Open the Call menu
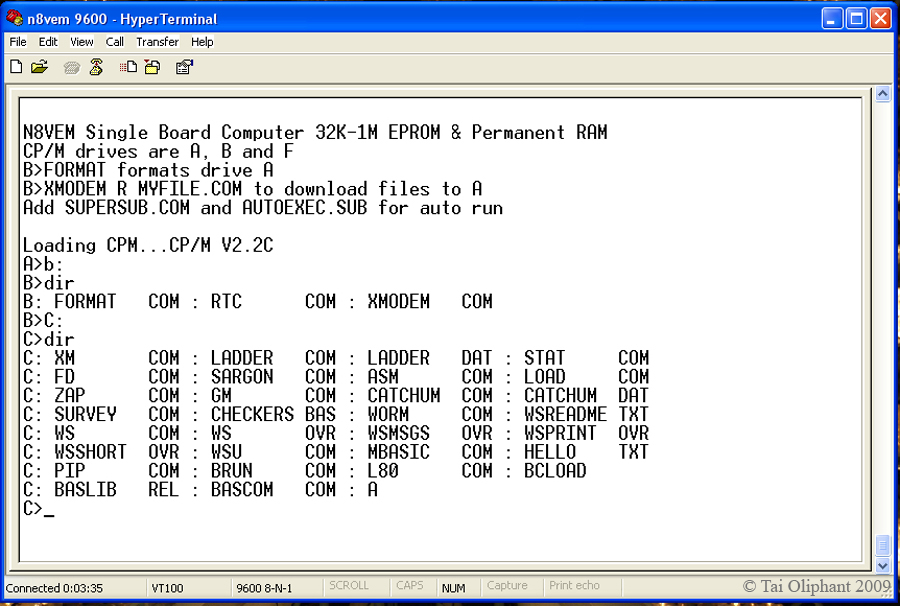This screenshot has width=900, height=606. tap(115, 42)
